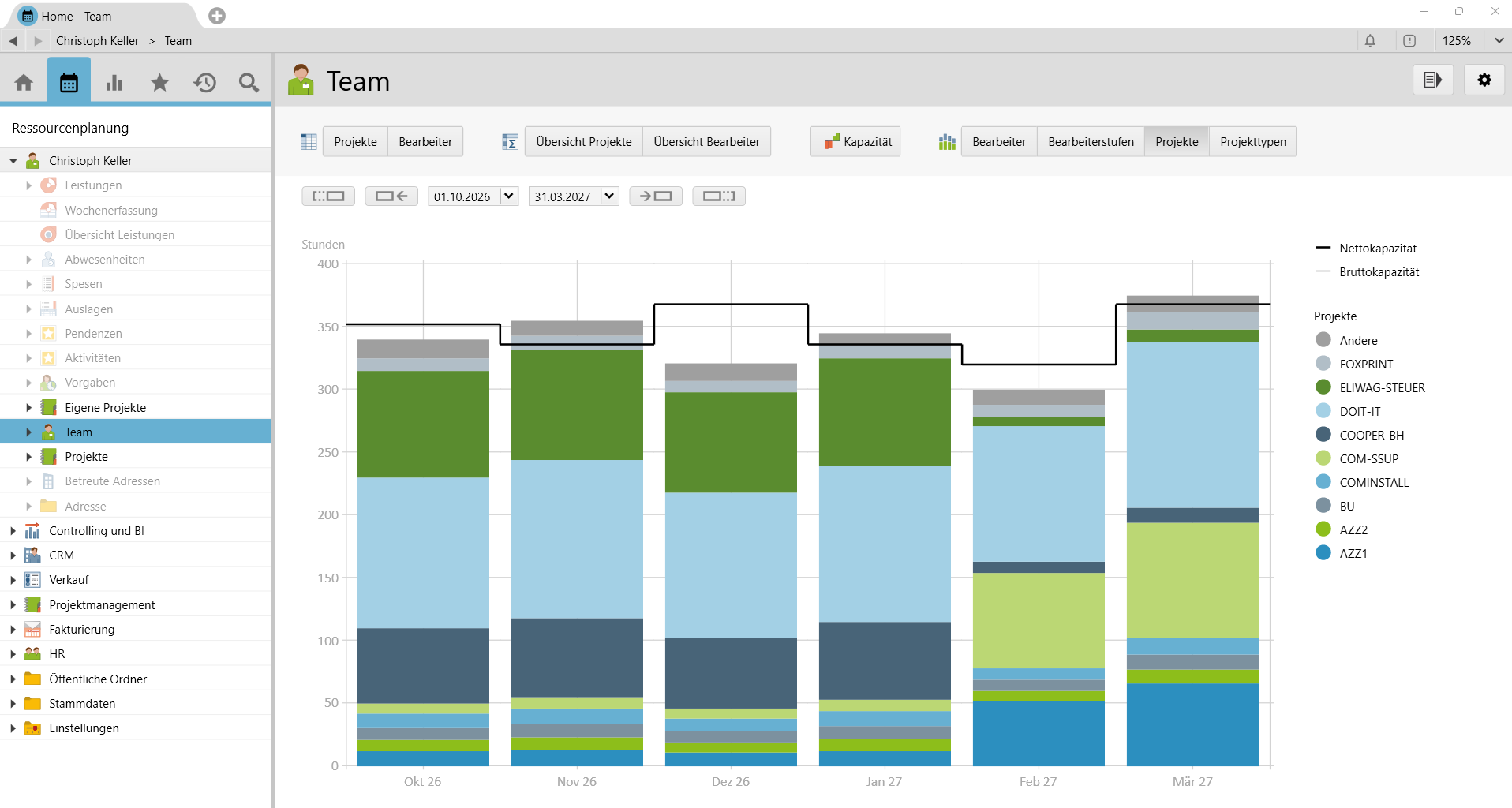The width and height of the screenshot is (1512, 808).
Task: Open the settings gear button
Action: (x=1484, y=80)
